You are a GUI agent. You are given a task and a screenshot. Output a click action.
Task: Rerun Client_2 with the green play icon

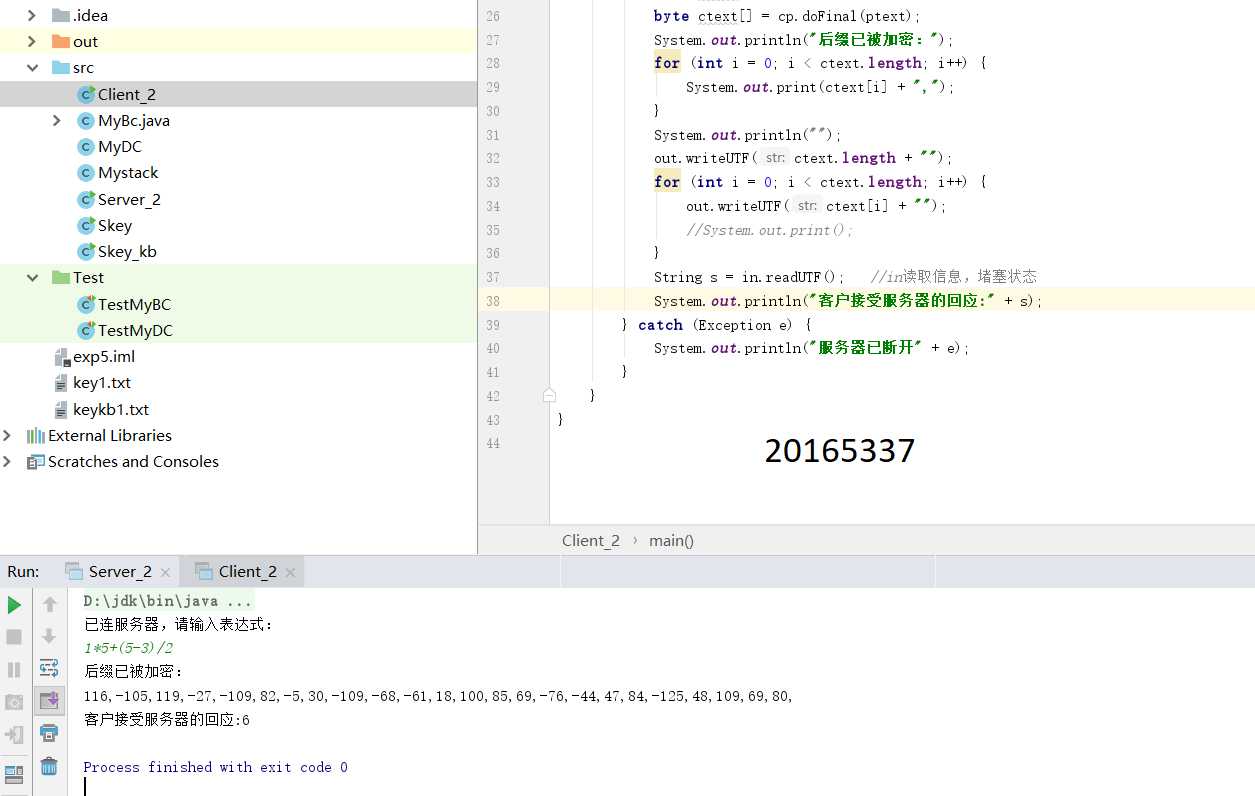[x=14, y=605]
